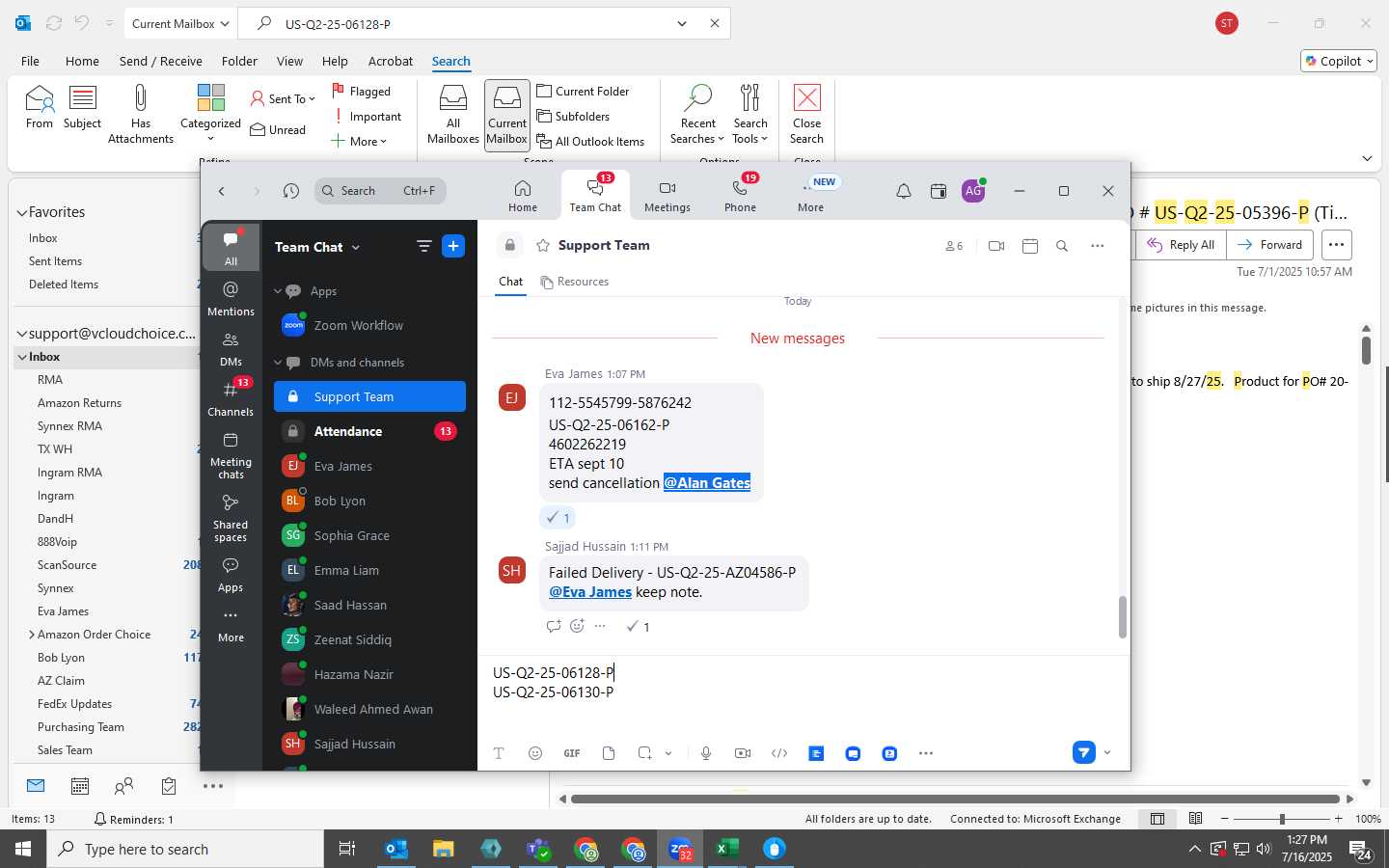Toggle checkmark reaction on Eva James message
This screenshot has height=868, width=1389.
[558, 518]
